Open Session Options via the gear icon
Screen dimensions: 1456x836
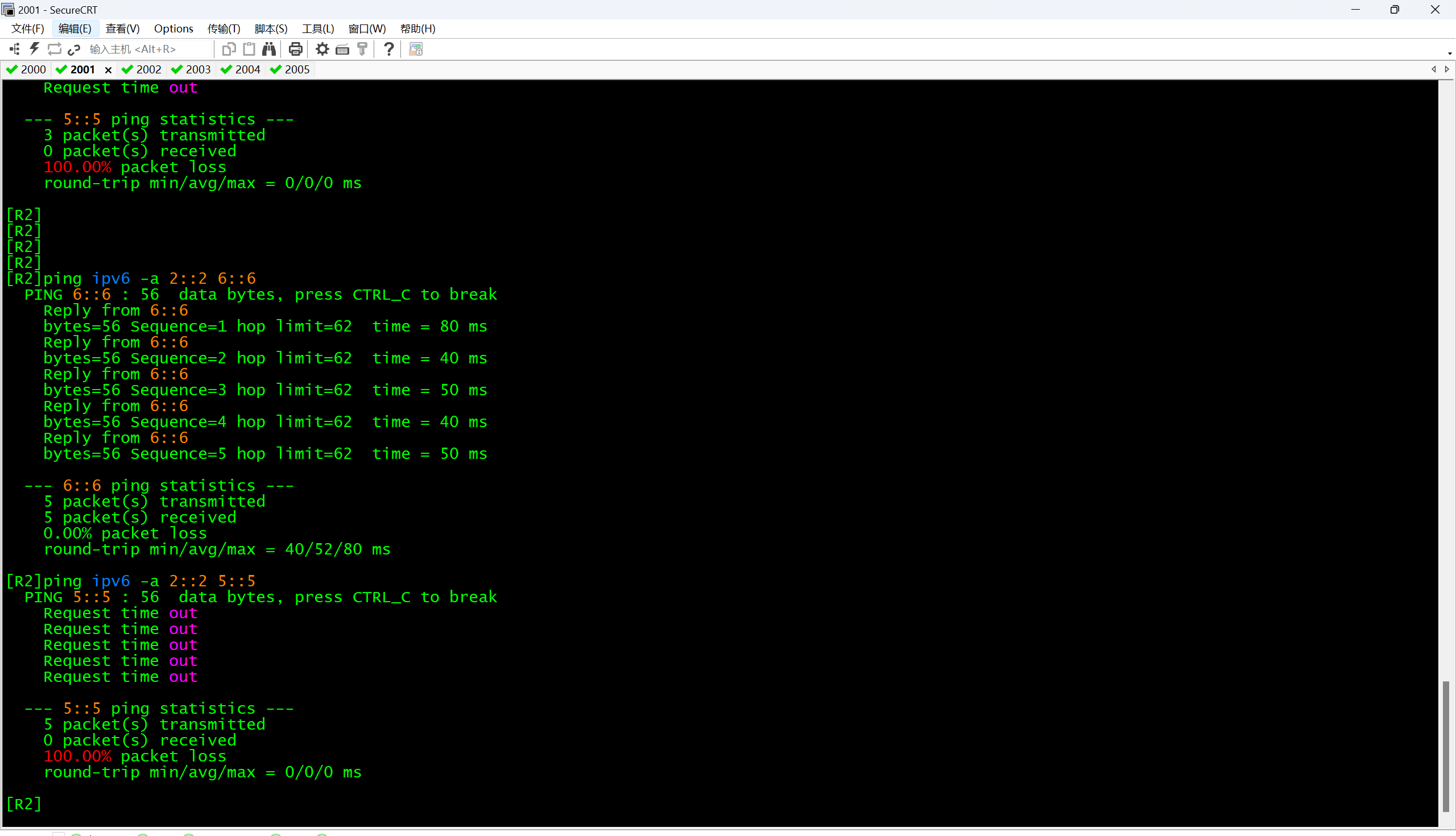[322, 49]
